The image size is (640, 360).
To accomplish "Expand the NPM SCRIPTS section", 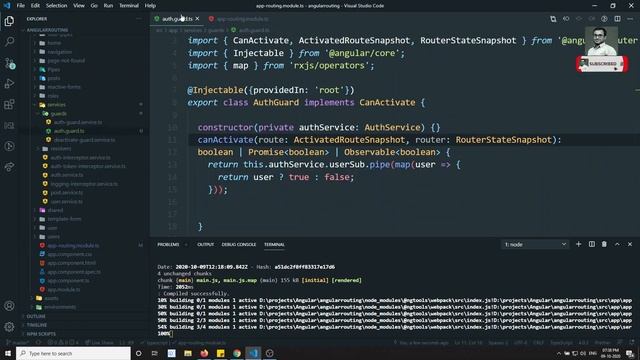I will [x=41, y=334].
